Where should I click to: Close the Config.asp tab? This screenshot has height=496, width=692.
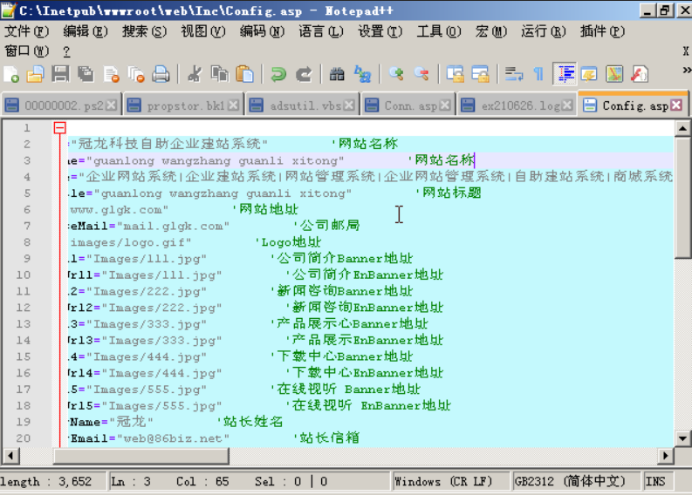(677, 105)
